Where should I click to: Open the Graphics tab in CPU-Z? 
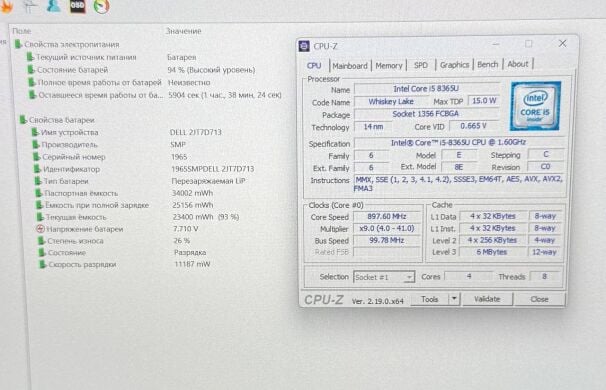(454, 65)
